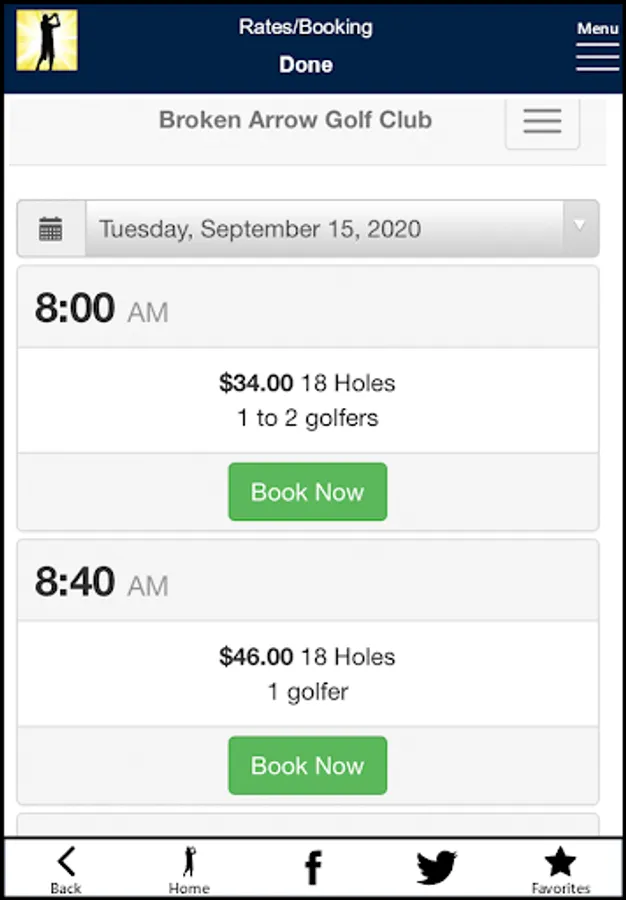Open the Facebook page icon
Screen dimensions: 626x900
313,868
